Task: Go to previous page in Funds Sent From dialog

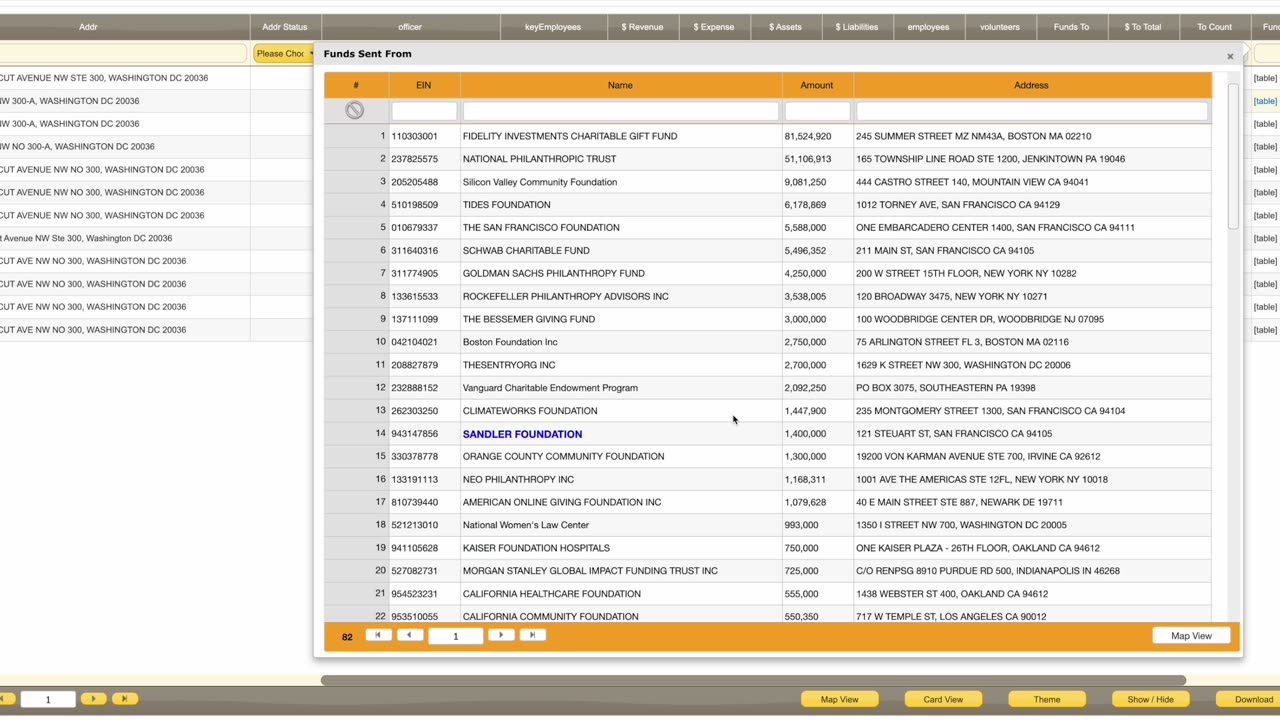Action: pyautogui.click(x=410, y=635)
